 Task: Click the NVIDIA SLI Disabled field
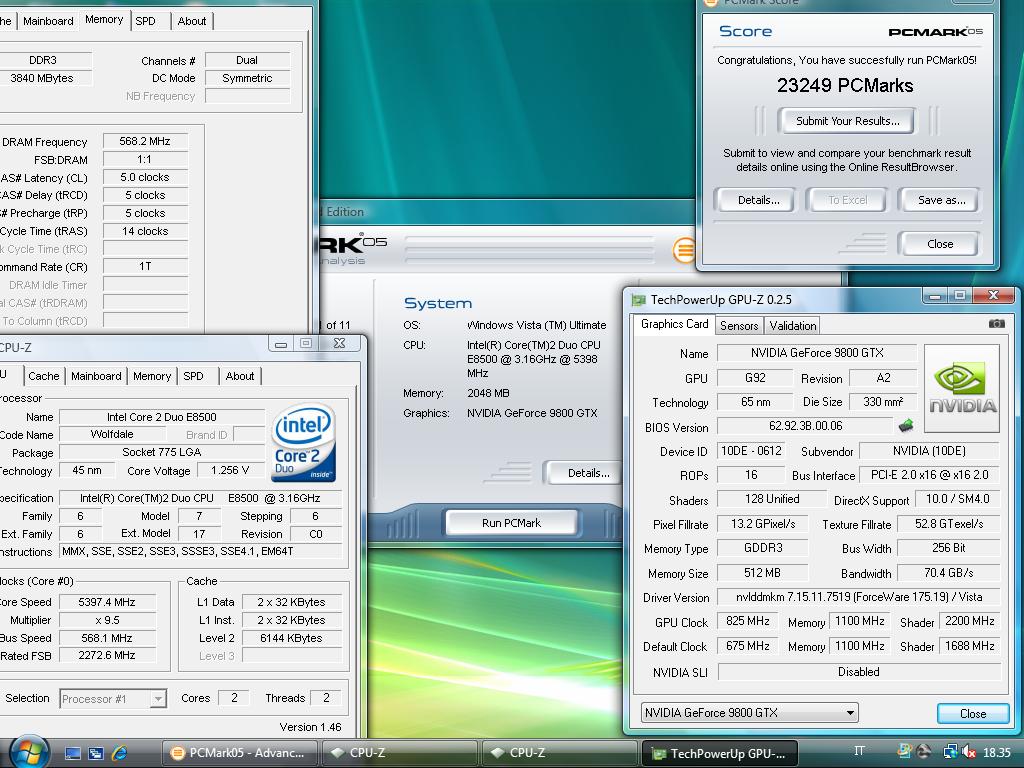pos(858,671)
